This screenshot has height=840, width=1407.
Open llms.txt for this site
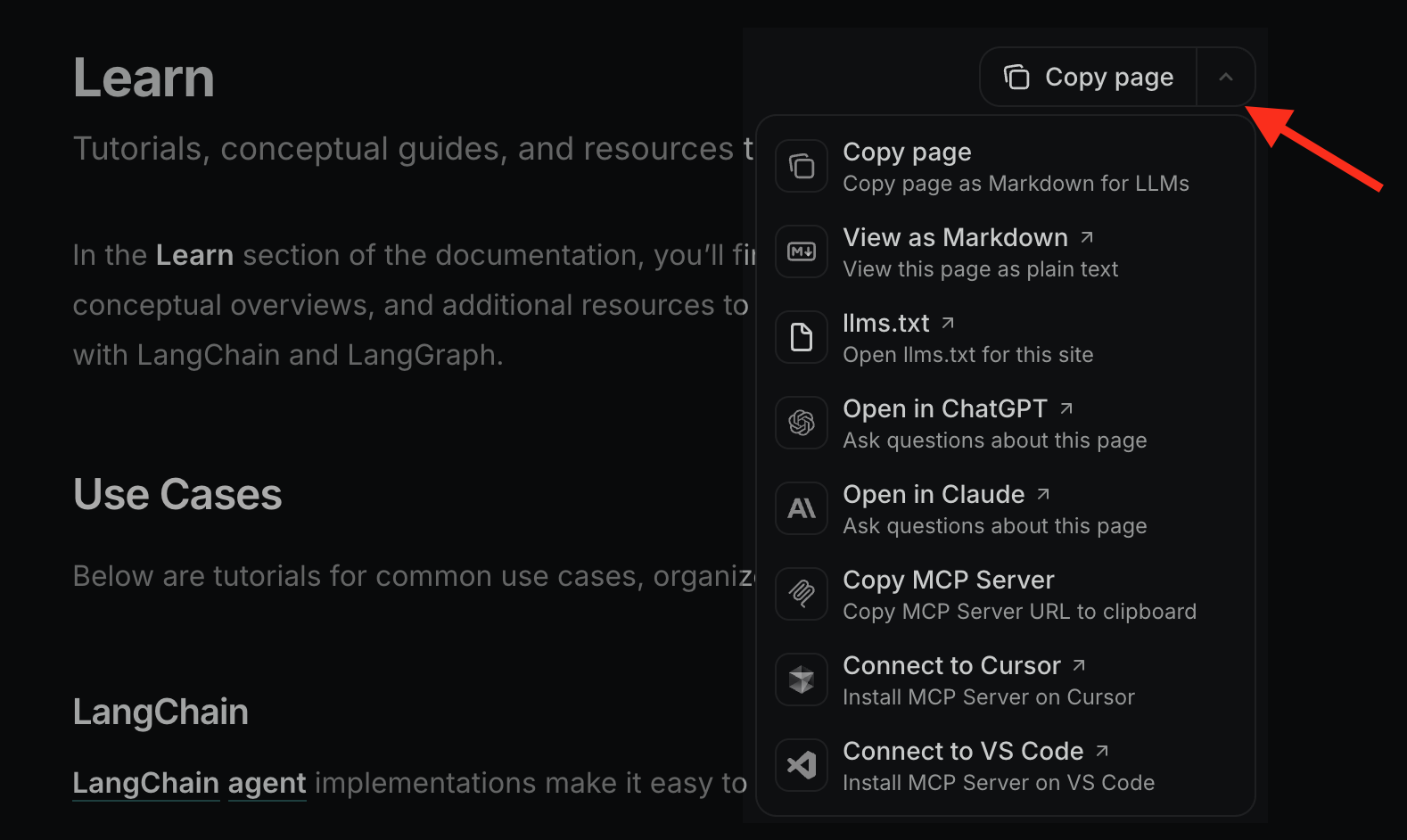point(967,338)
